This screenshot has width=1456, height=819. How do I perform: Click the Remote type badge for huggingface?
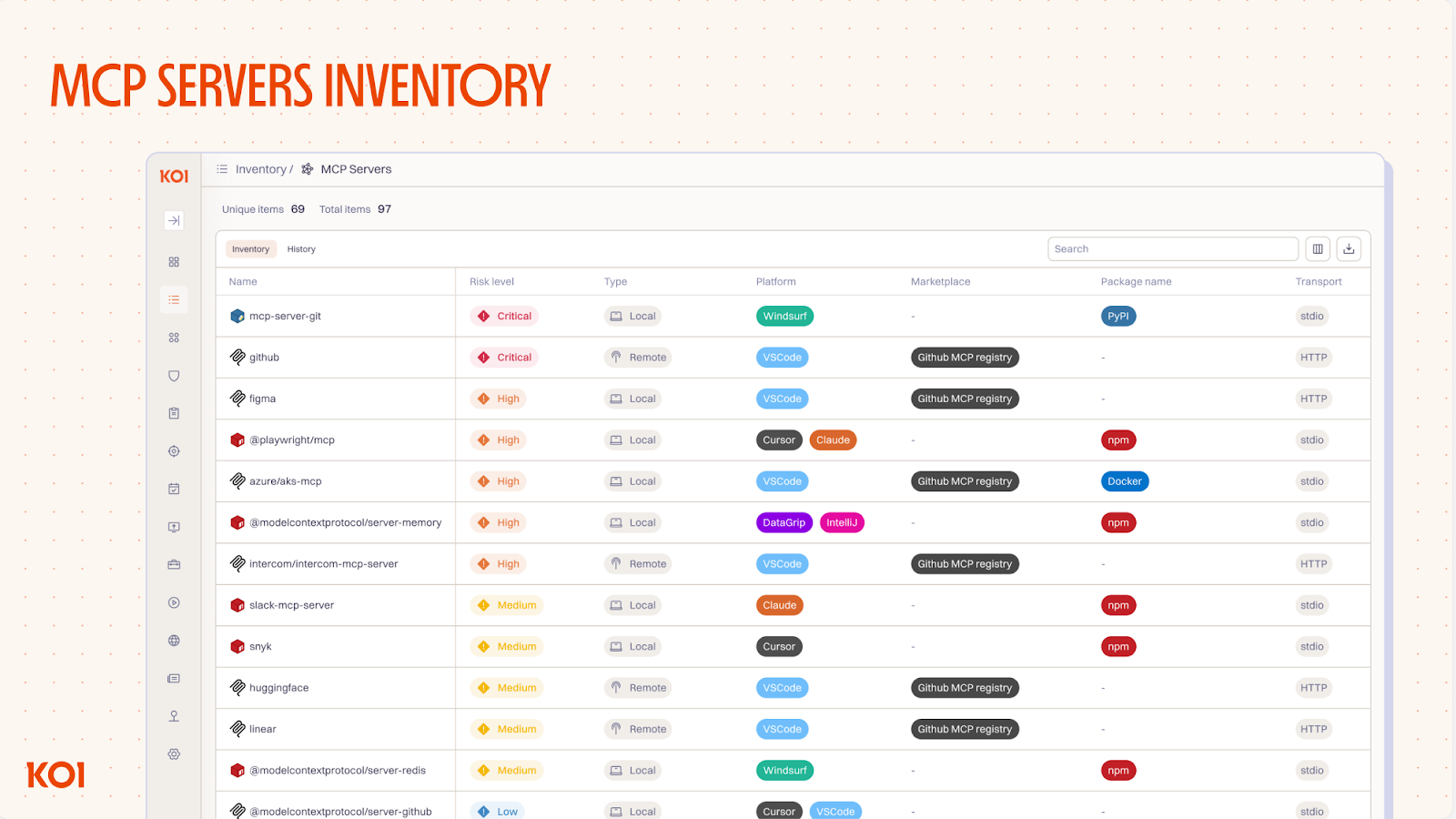[638, 688]
